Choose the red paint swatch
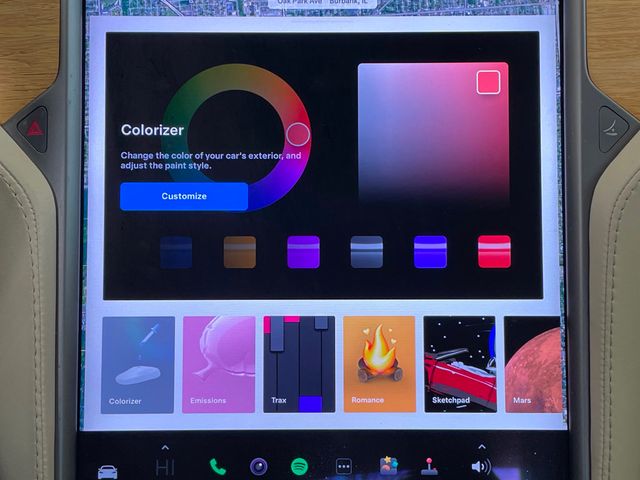Screen dimensions: 640x480 pyautogui.click(x=494, y=251)
